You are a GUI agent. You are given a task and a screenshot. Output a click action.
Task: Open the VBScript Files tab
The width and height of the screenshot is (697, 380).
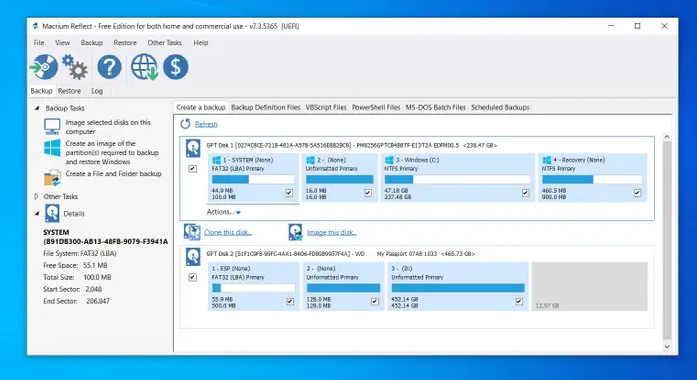tap(326, 108)
